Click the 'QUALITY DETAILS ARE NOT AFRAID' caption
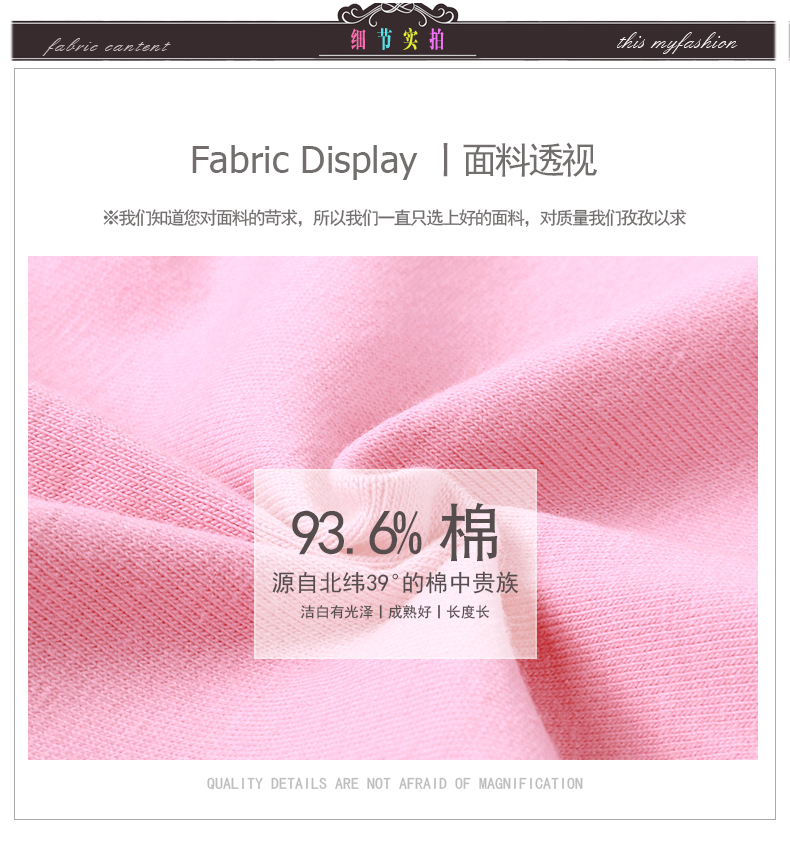 coord(395,783)
